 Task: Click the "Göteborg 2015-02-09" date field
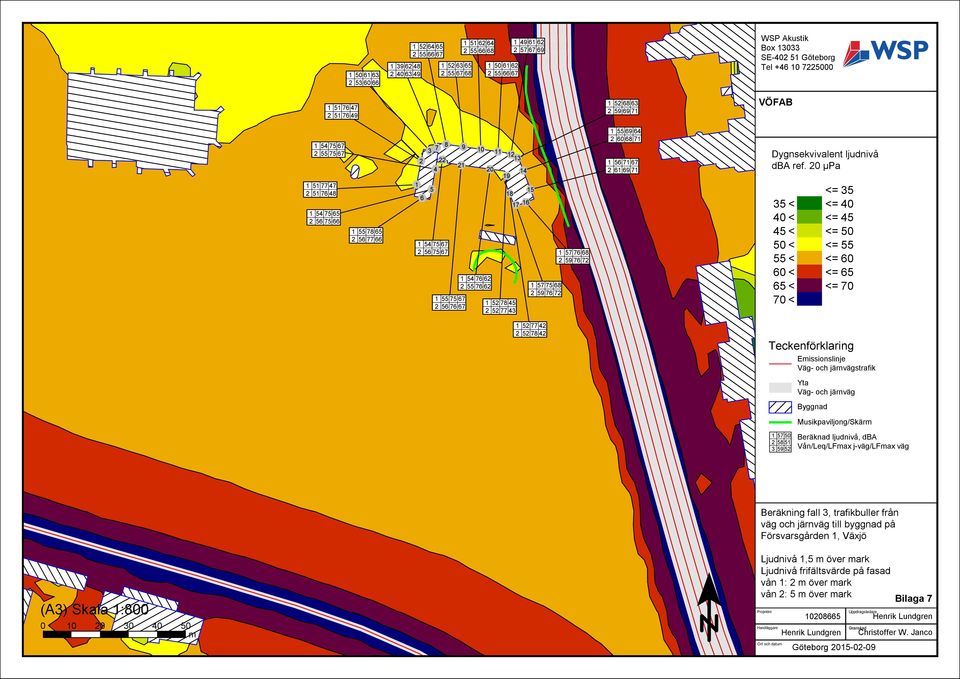pos(833,648)
